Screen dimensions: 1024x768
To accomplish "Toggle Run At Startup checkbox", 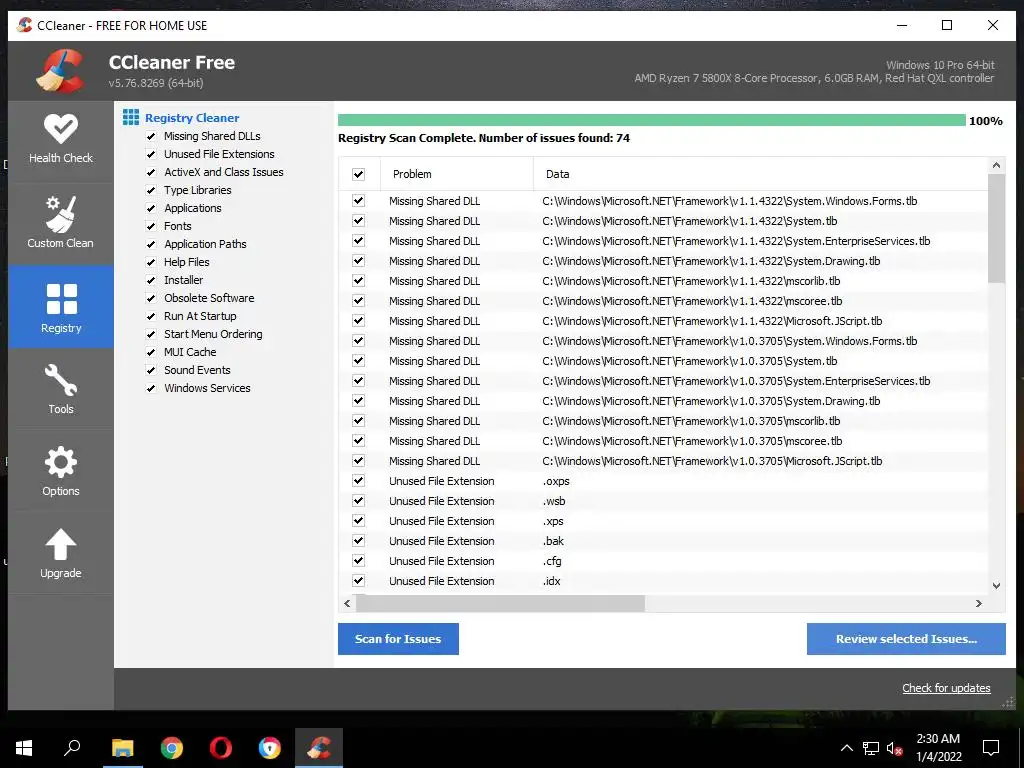I will pyautogui.click(x=151, y=316).
